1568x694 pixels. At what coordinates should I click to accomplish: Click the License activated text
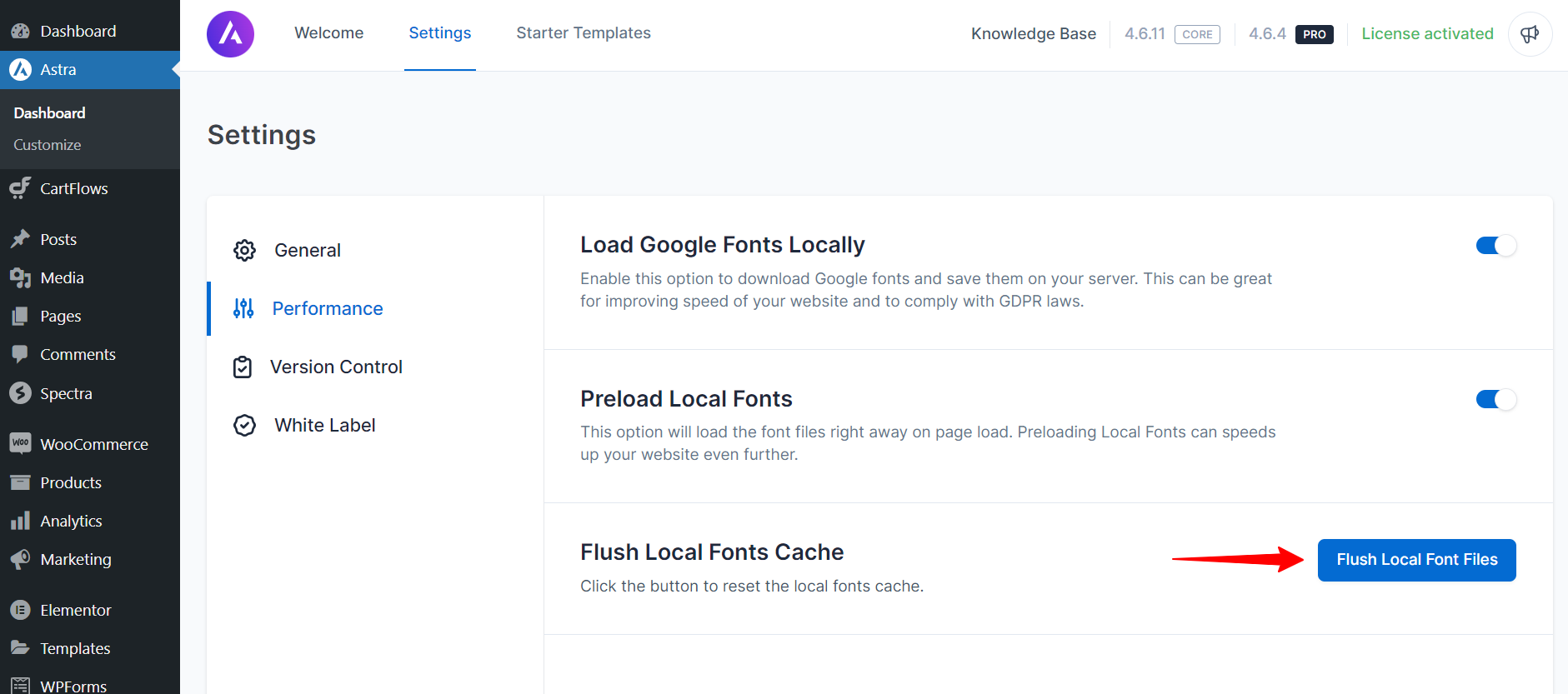[1427, 34]
